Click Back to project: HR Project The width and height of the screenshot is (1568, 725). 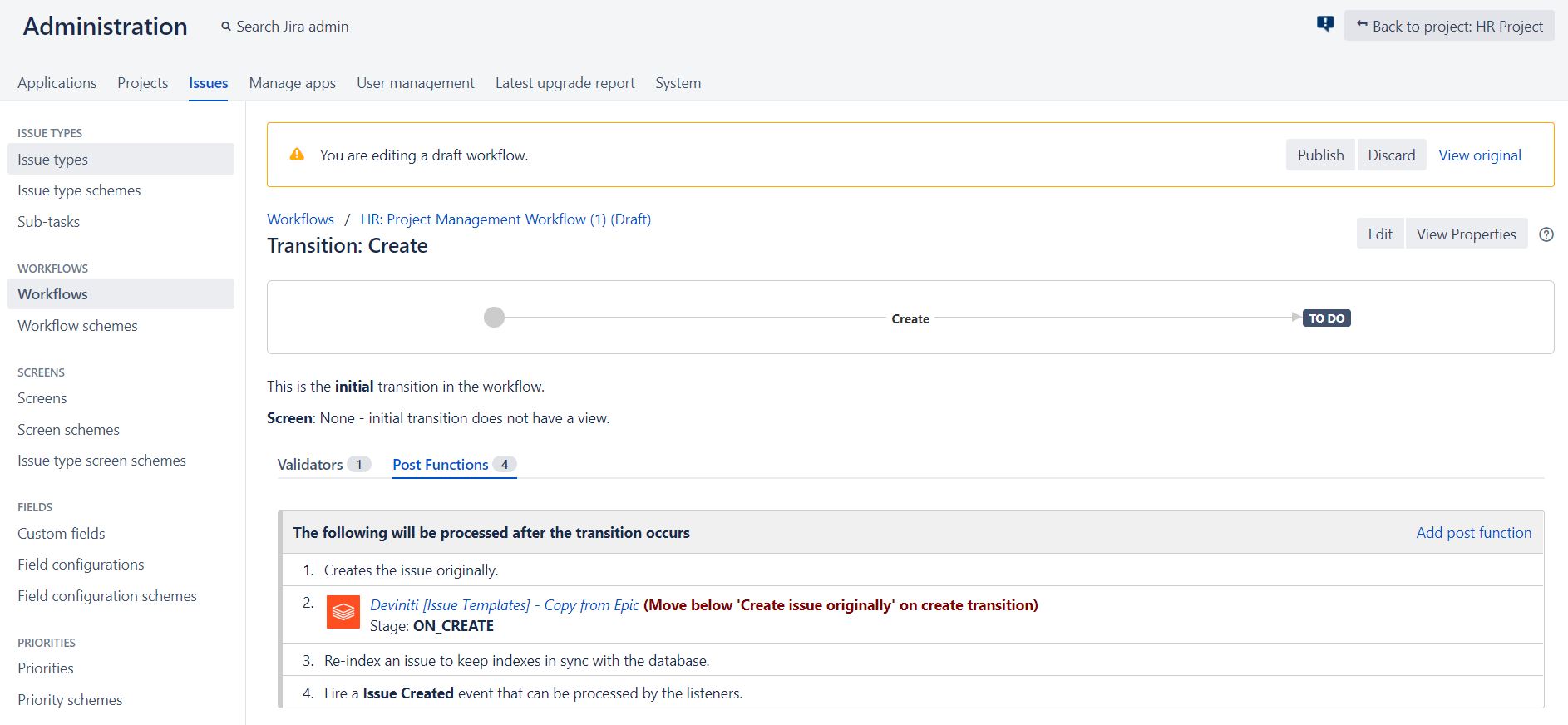tap(1449, 27)
